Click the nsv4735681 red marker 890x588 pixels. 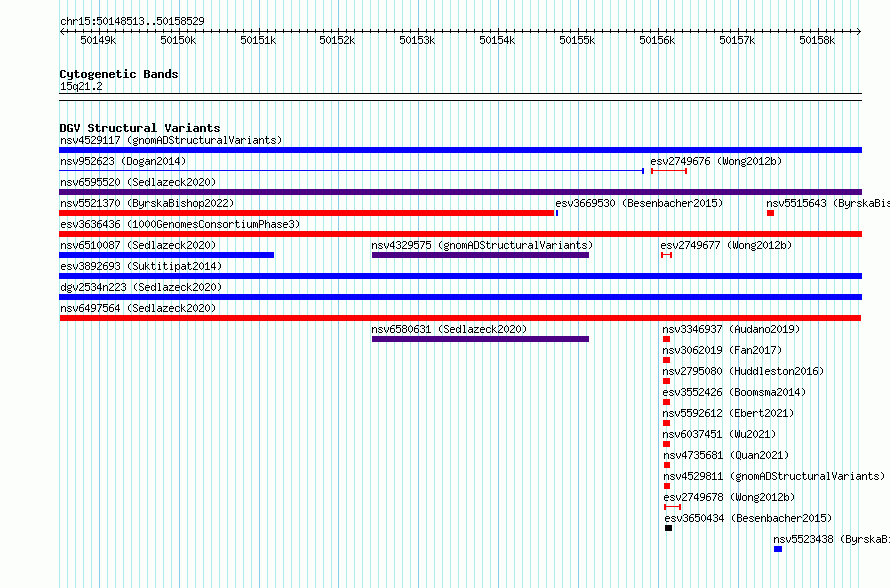pyautogui.click(x=667, y=465)
